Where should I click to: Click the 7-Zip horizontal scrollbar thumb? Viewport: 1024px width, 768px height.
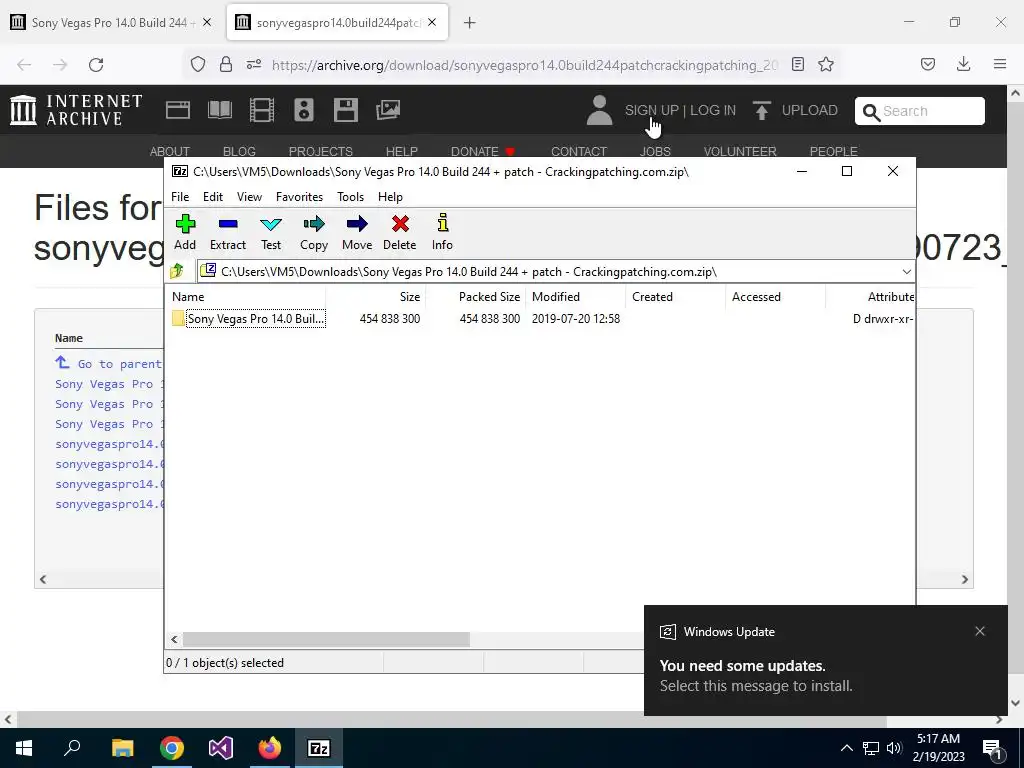coord(326,639)
